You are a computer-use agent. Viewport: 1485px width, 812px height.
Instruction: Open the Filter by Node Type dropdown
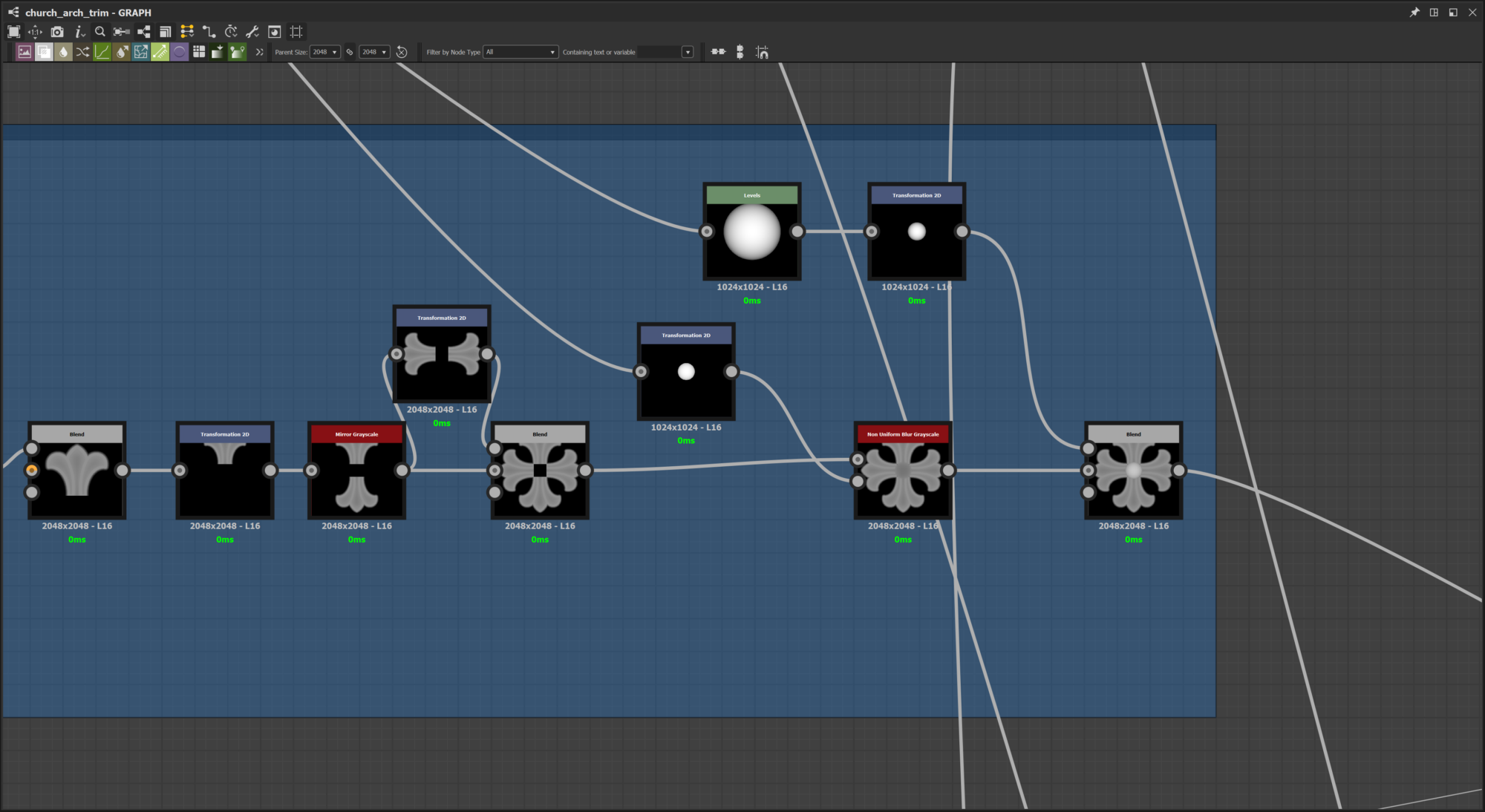[520, 52]
